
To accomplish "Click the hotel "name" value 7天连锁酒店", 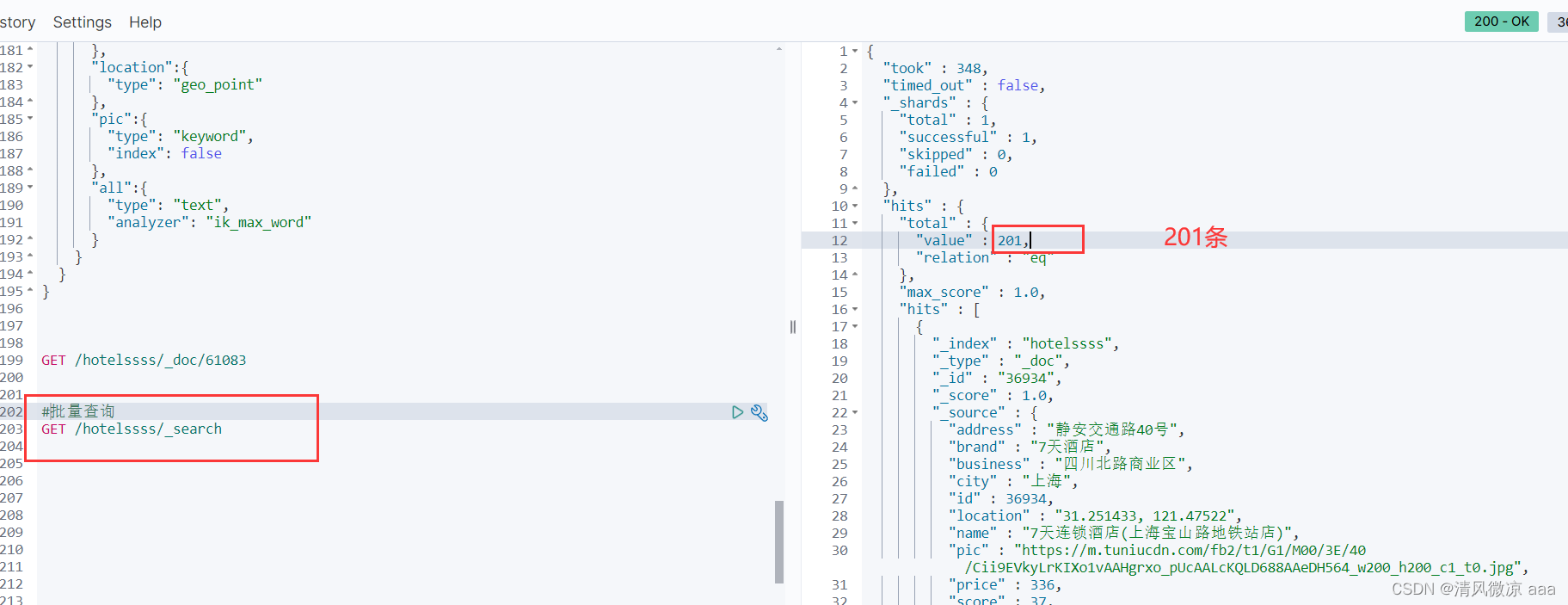I will [x=1156, y=534].
